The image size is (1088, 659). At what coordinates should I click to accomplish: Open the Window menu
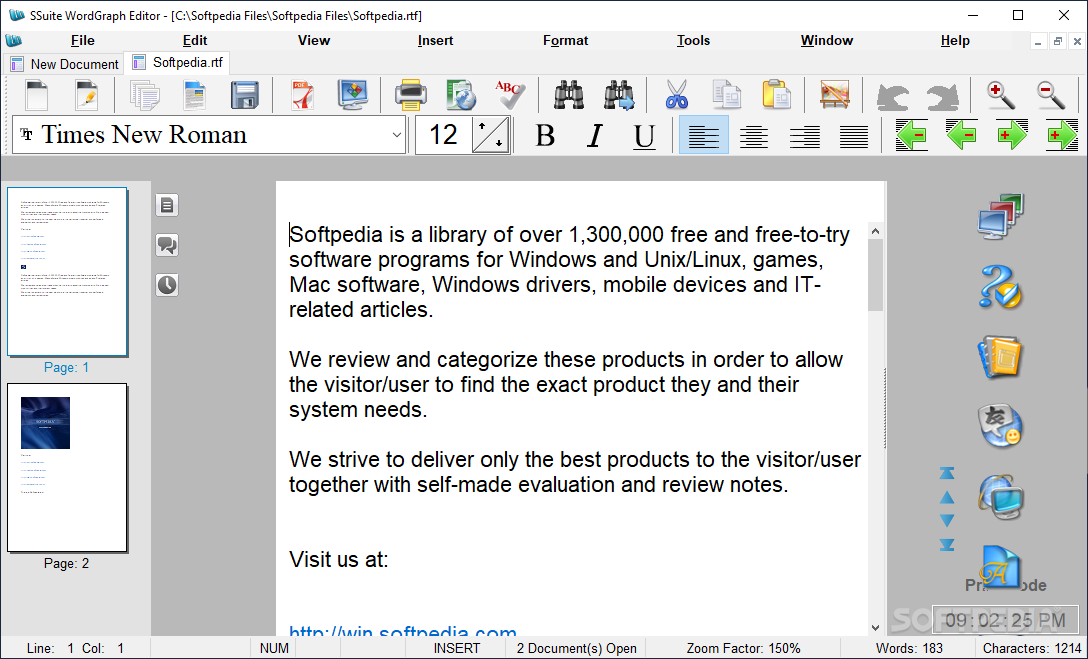[826, 40]
